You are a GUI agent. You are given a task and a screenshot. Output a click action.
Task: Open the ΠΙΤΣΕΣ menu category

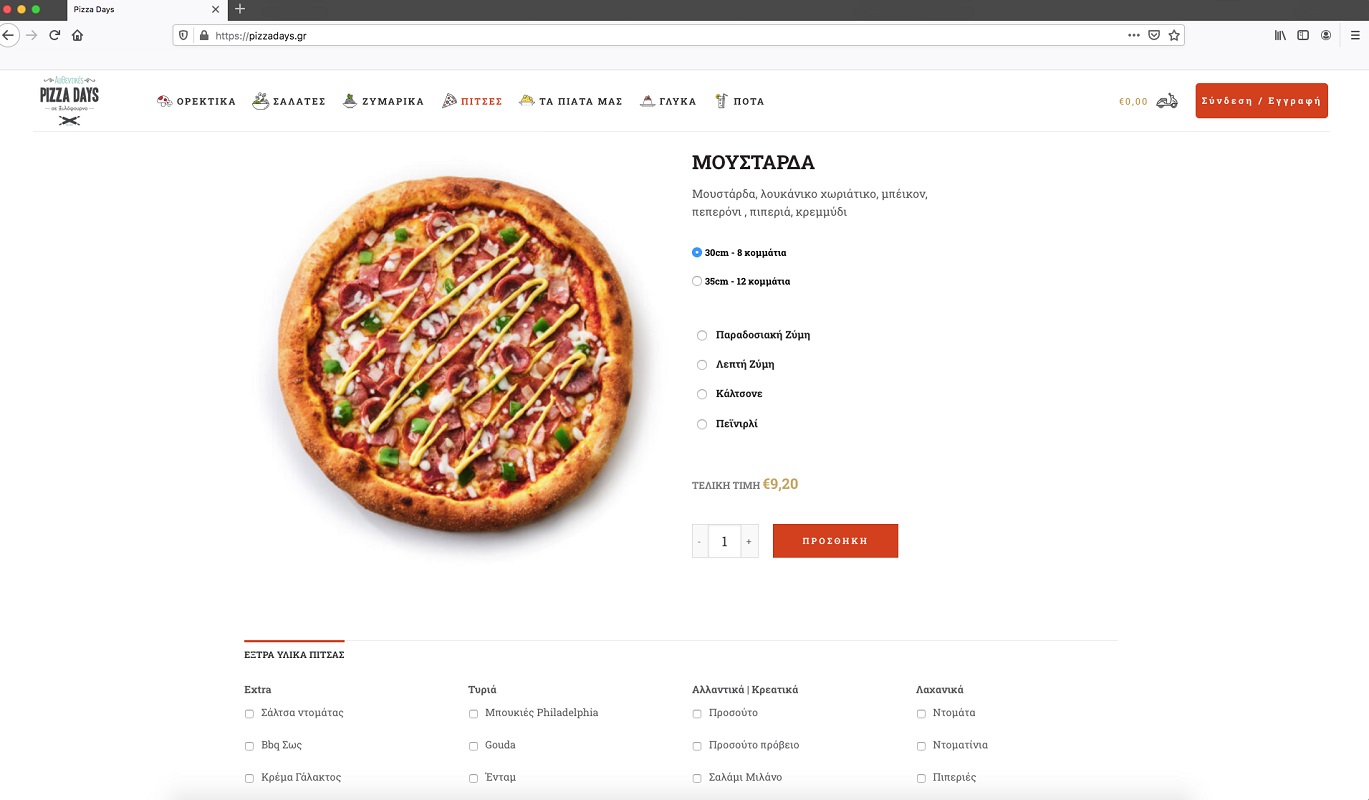(x=472, y=101)
